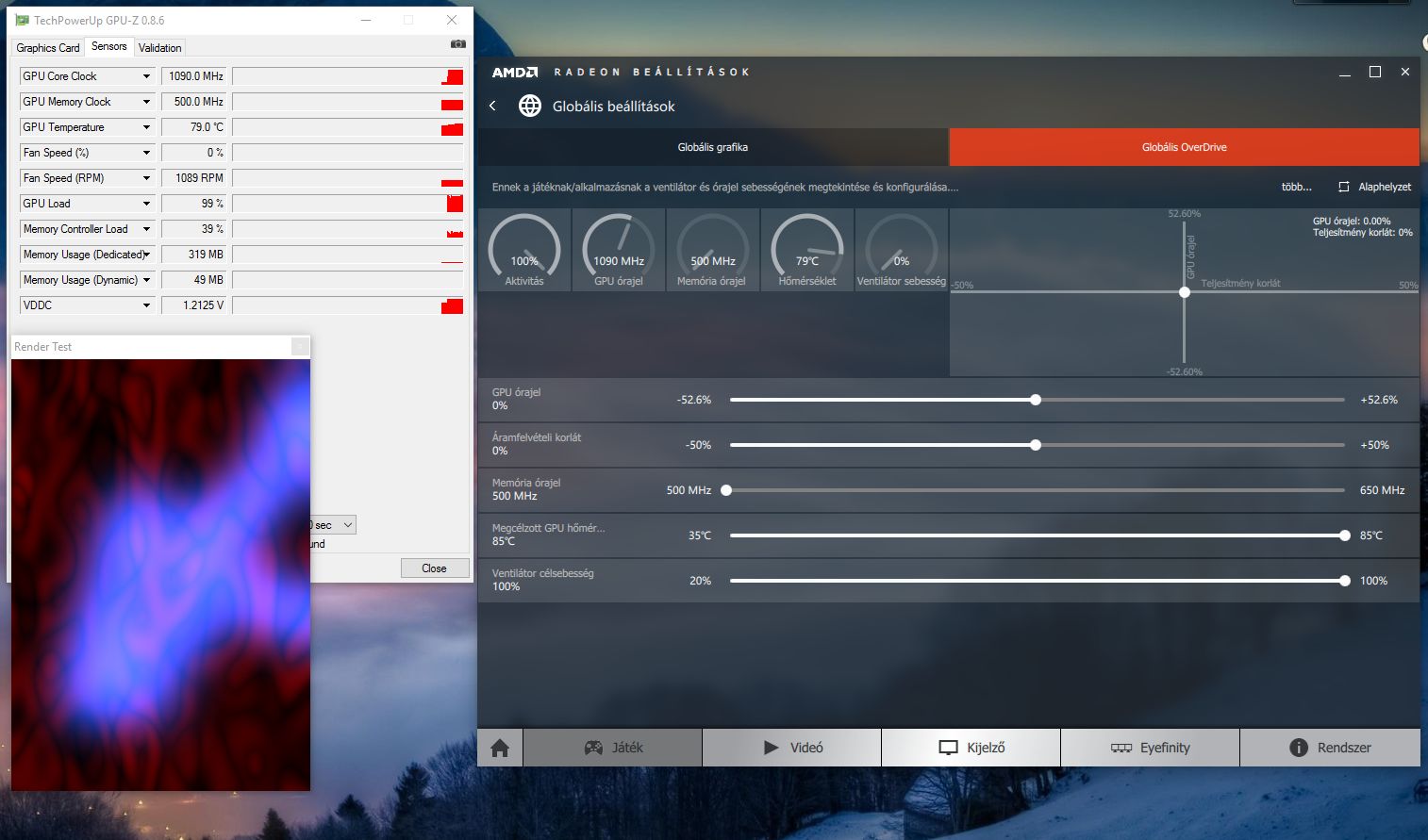Click the Memória órajel gauge tile
This screenshot has width=1428, height=840.
(712, 249)
